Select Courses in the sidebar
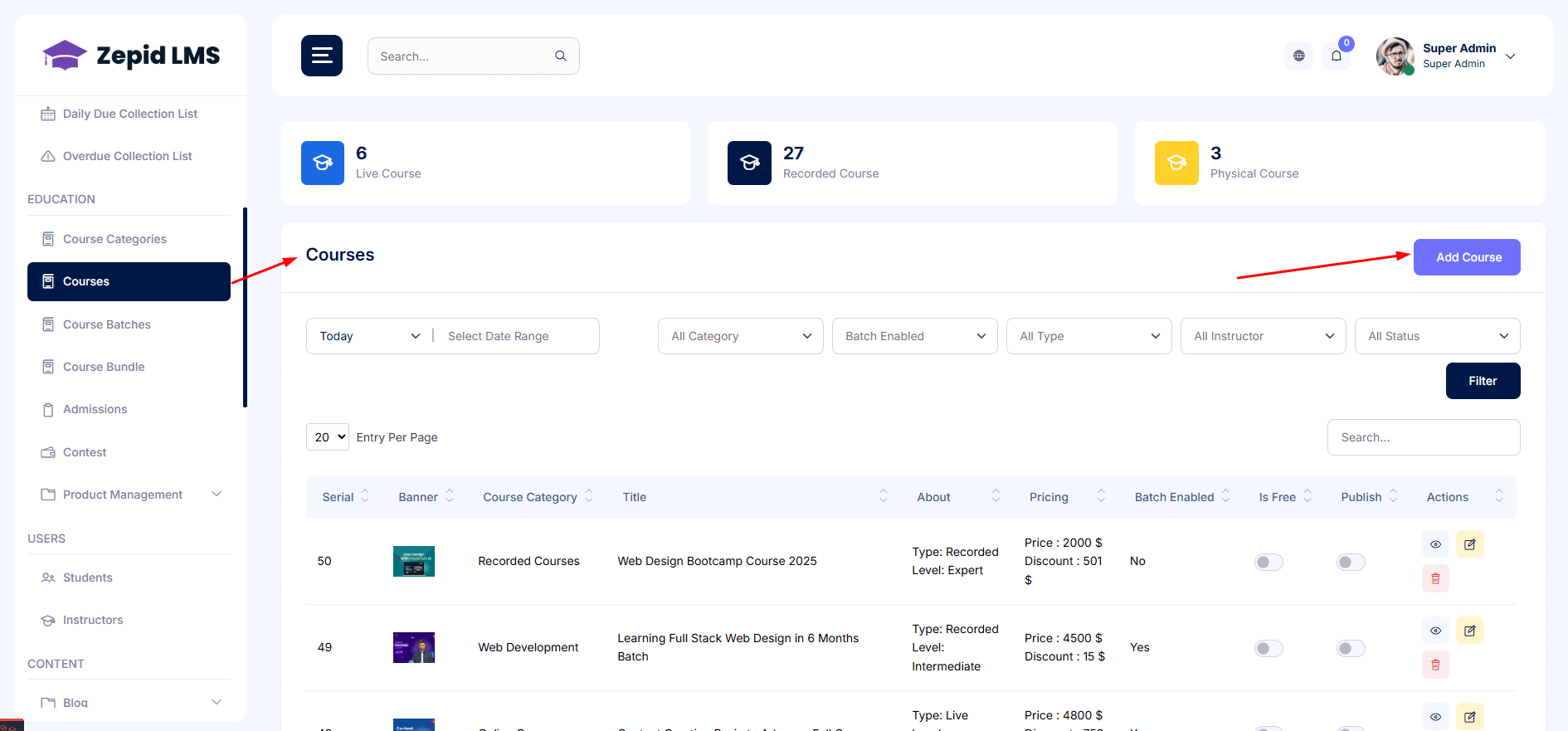Screen dimensions: 1568x731 pyautogui.click(x=129, y=281)
